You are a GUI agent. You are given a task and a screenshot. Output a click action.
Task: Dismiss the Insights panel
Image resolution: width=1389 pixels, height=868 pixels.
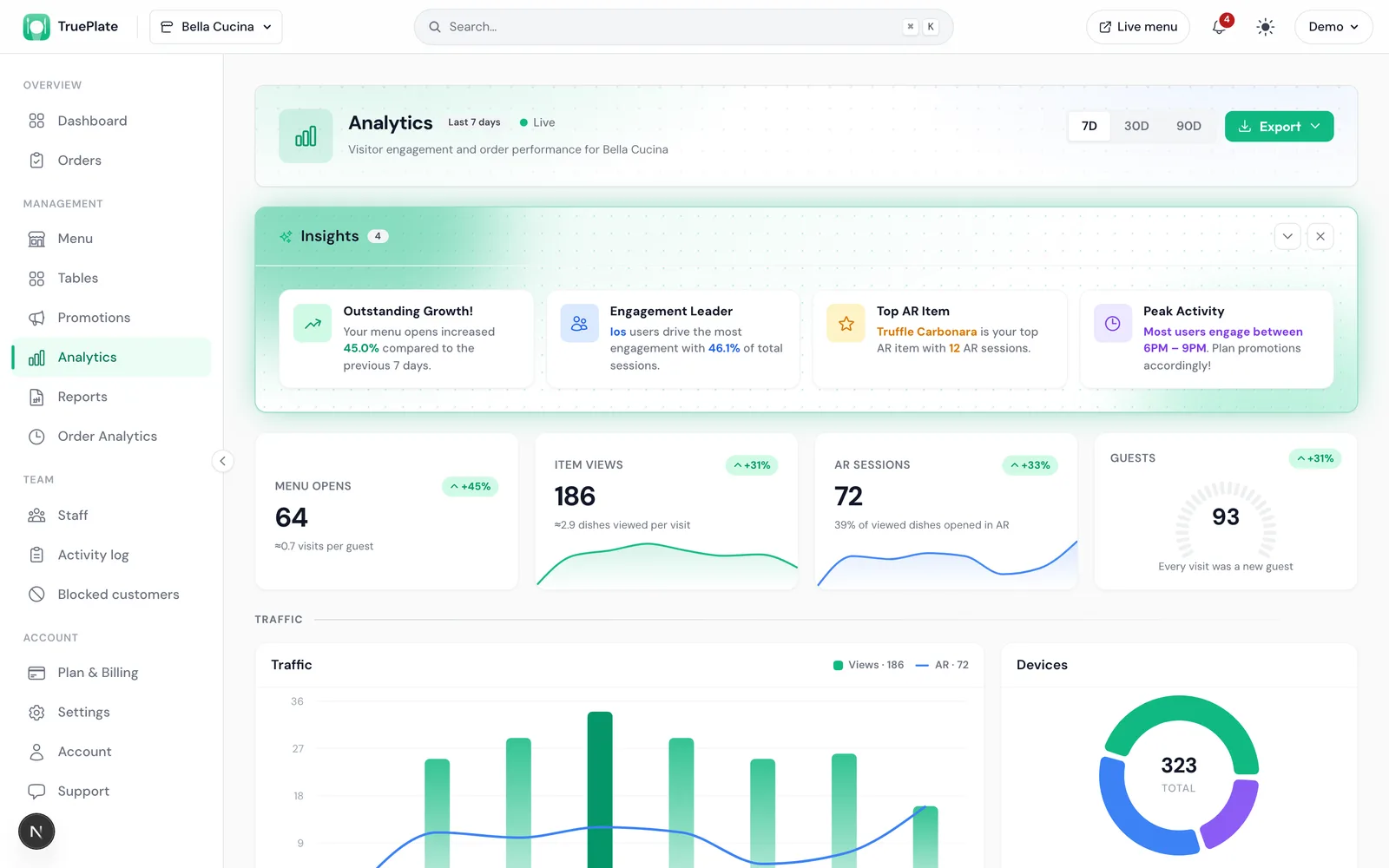point(1320,236)
